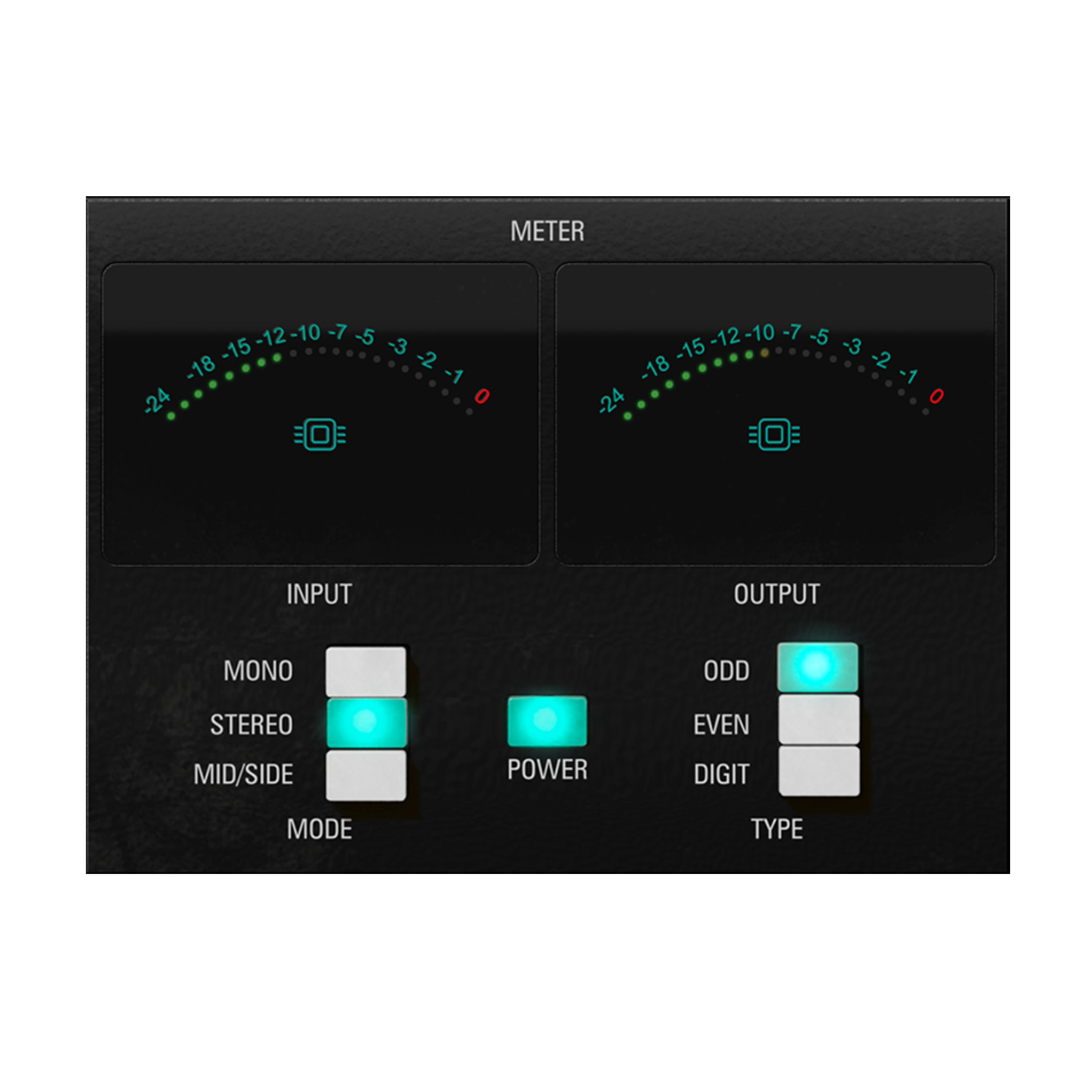The height and width of the screenshot is (1092, 1092).
Task: Click the amber LED dot on the output meter
Action: tap(764, 353)
